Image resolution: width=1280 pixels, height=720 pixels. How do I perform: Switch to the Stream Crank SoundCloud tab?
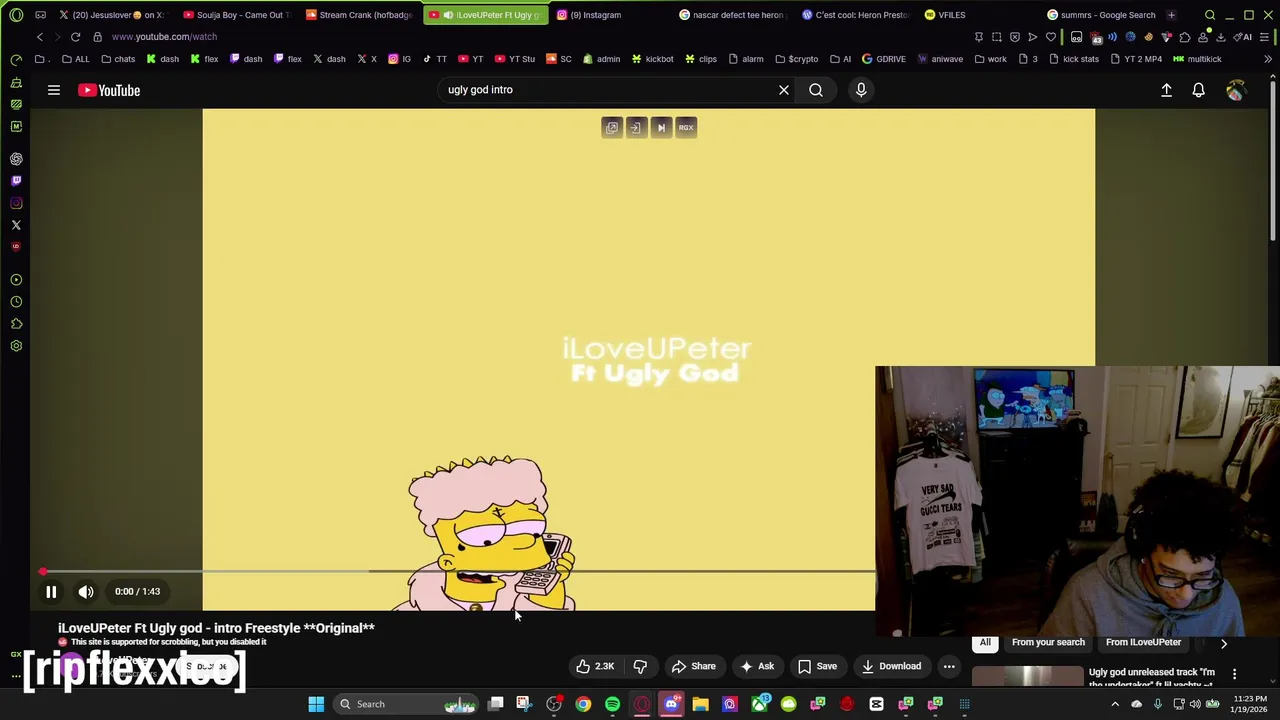[360, 15]
